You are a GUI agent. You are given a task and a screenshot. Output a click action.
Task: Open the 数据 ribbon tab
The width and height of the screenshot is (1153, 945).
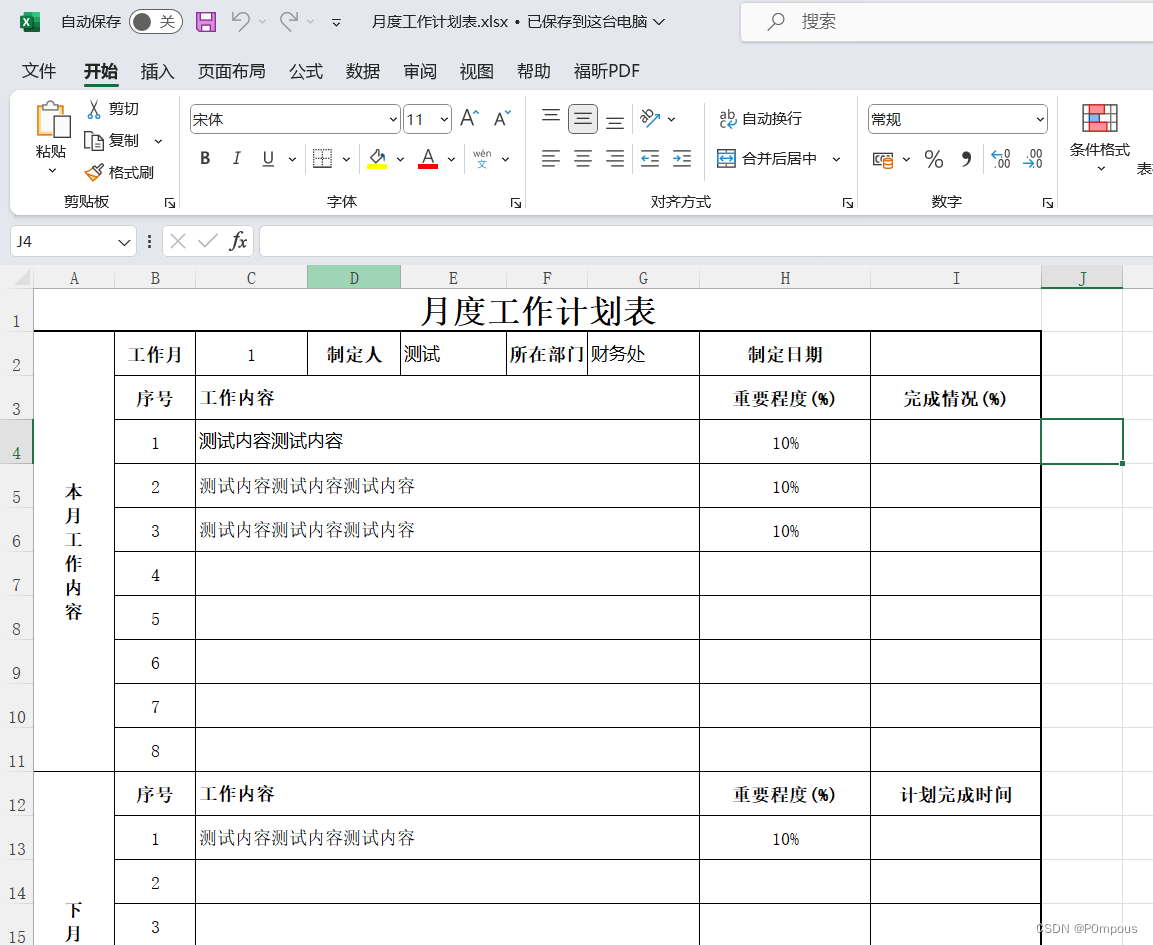click(x=362, y=71)
